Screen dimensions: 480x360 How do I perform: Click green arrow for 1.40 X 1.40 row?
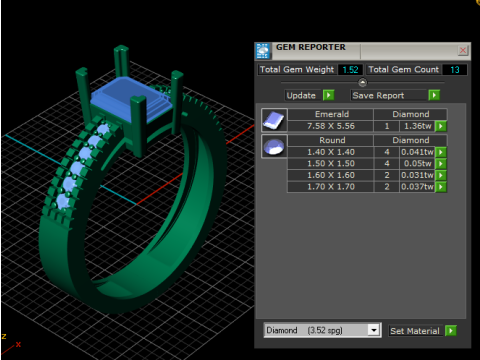point(441,152)
